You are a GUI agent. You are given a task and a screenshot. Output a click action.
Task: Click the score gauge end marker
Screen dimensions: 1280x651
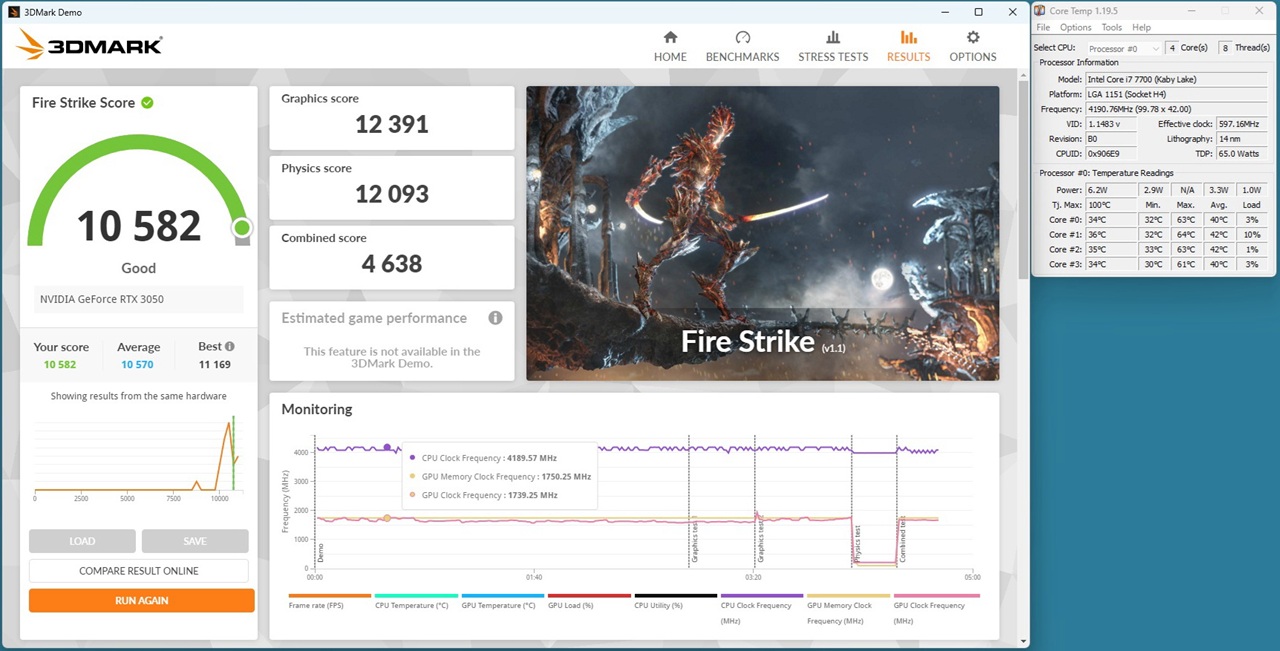tap(241, 229)
